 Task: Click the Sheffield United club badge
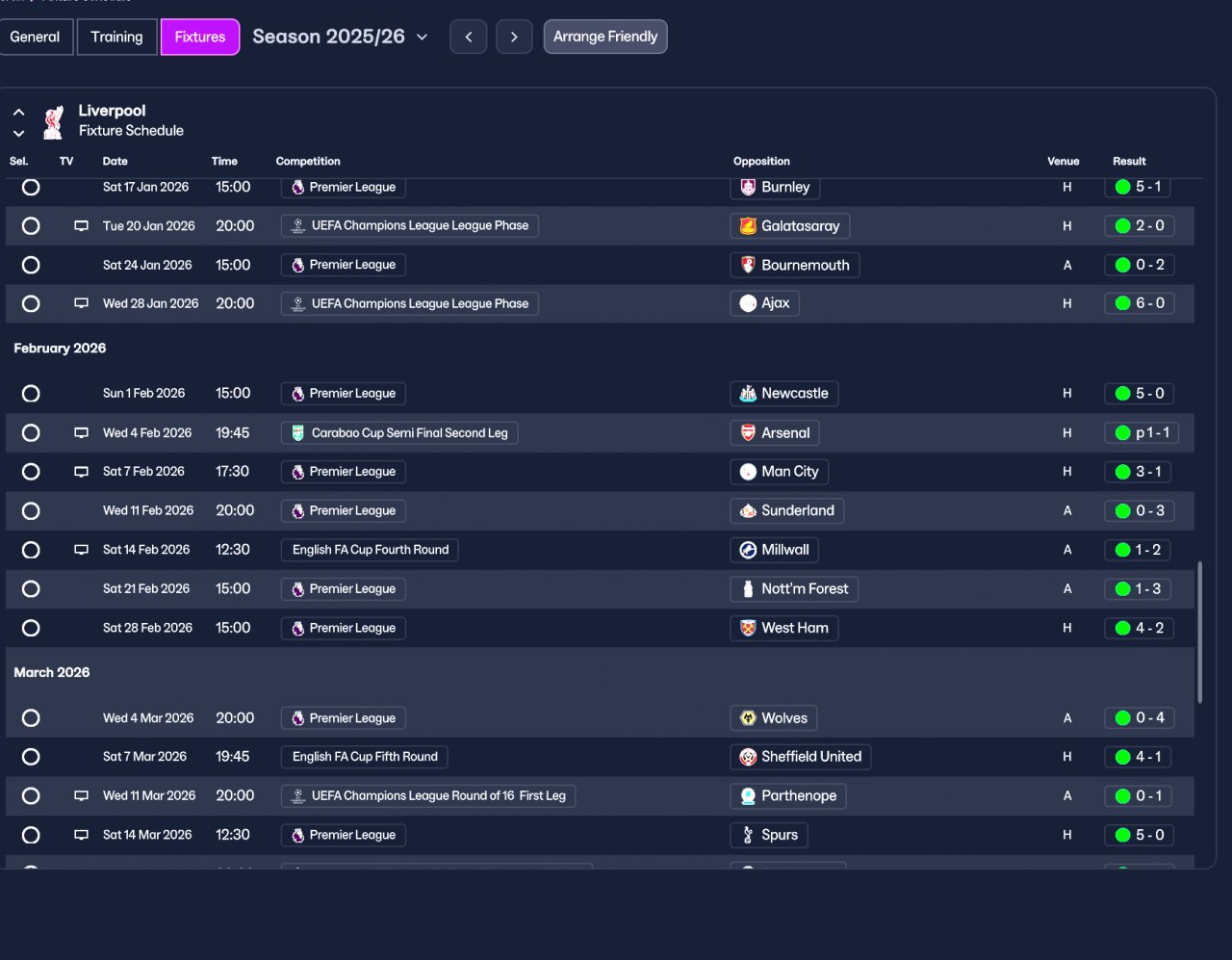coord(748,757)
